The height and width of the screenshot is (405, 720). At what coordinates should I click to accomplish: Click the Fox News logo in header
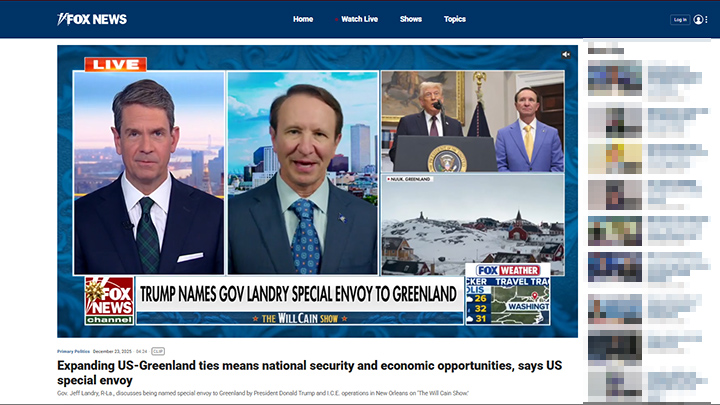[92, 19]
